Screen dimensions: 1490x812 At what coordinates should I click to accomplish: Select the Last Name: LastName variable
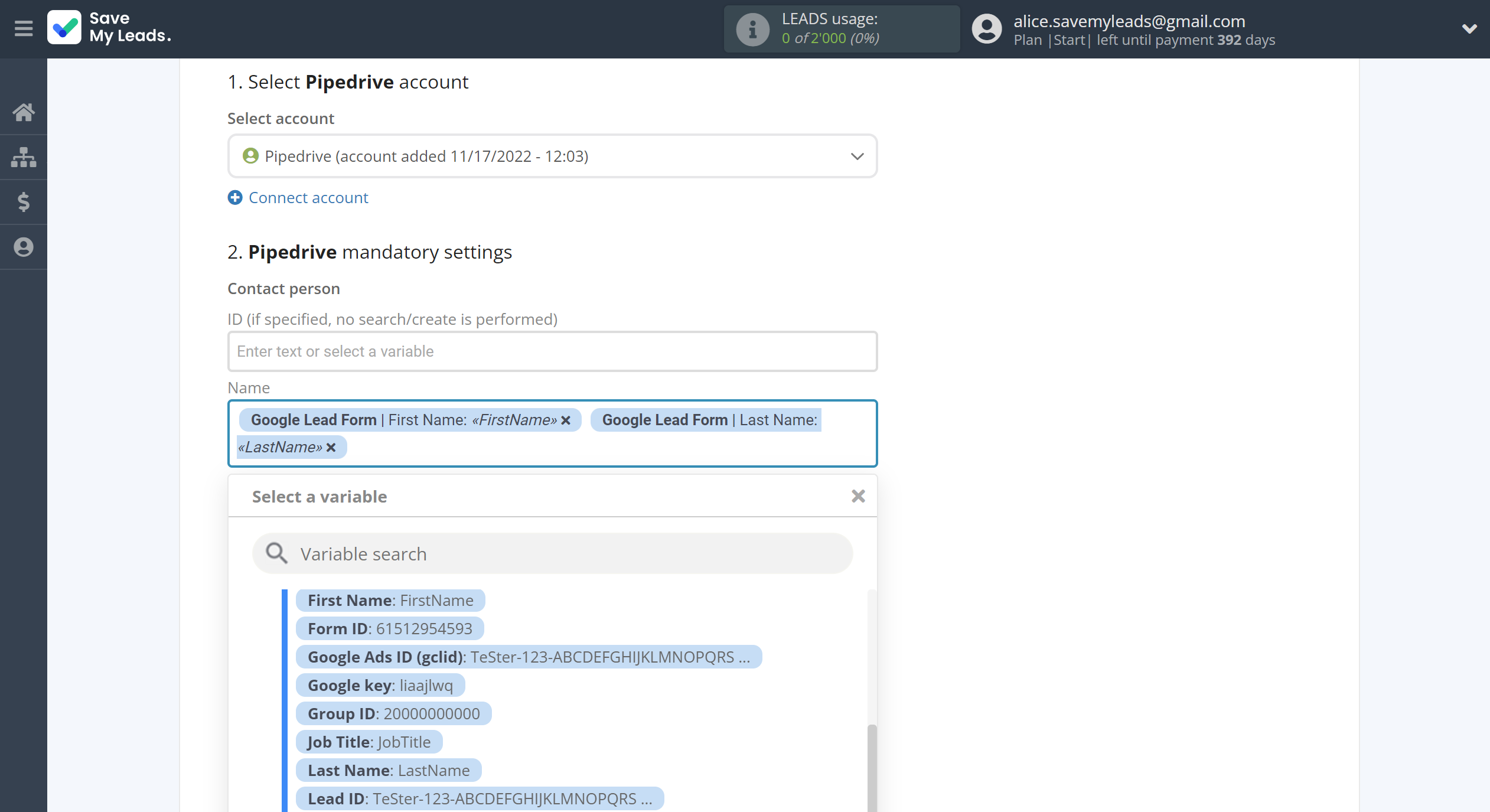pos(389,771)
